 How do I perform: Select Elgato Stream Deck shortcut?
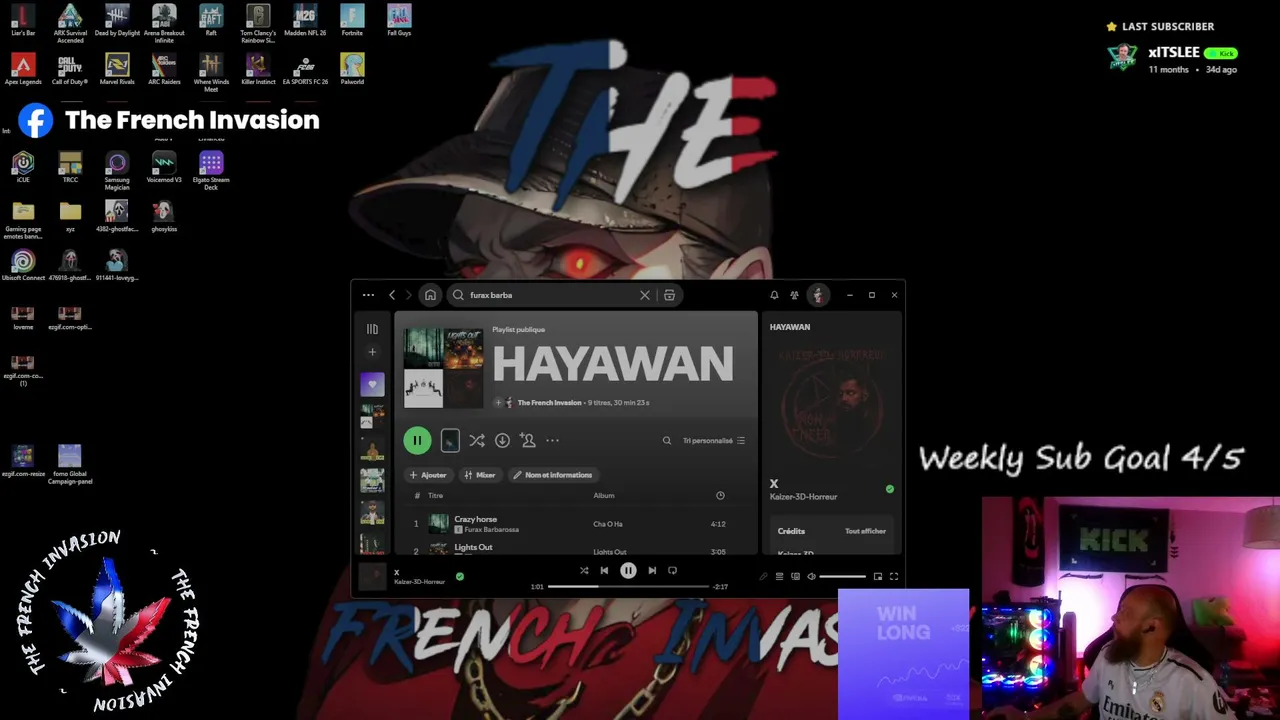pyautogui.click(x=211, y=171)
